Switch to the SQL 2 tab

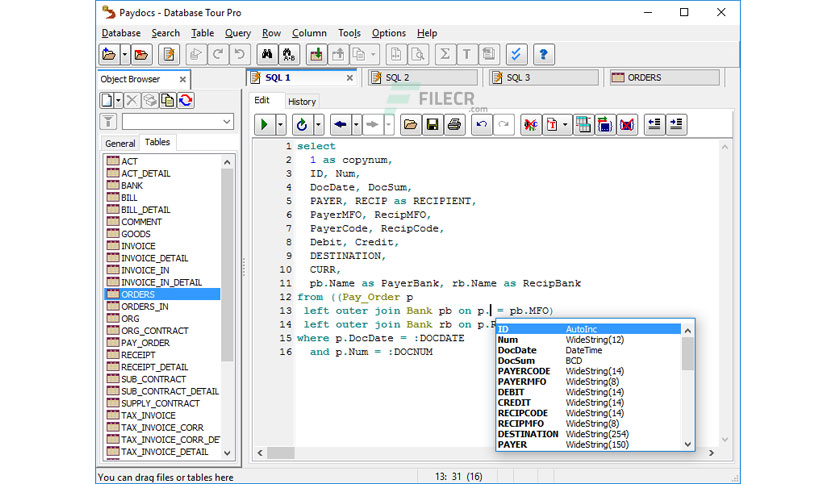point(423,78)
